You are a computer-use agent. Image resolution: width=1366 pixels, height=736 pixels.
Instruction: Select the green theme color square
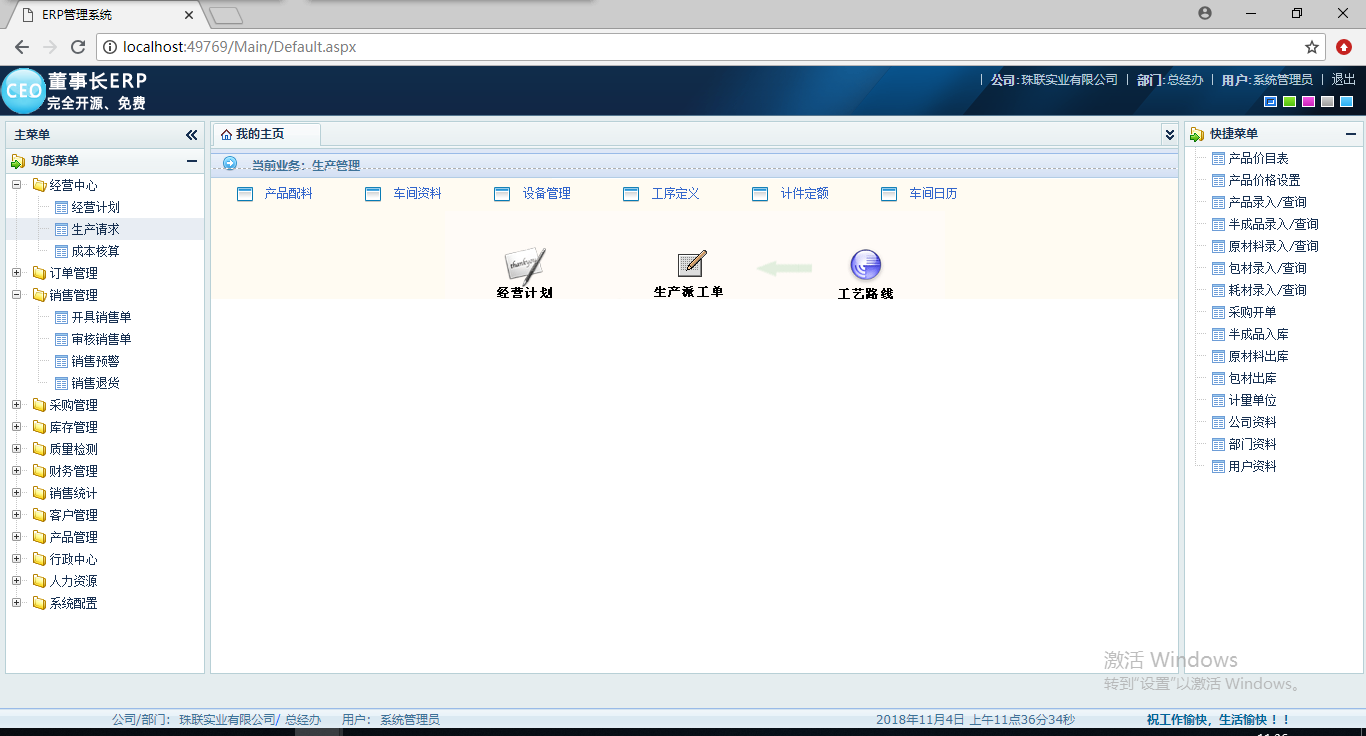(1289, 101)
